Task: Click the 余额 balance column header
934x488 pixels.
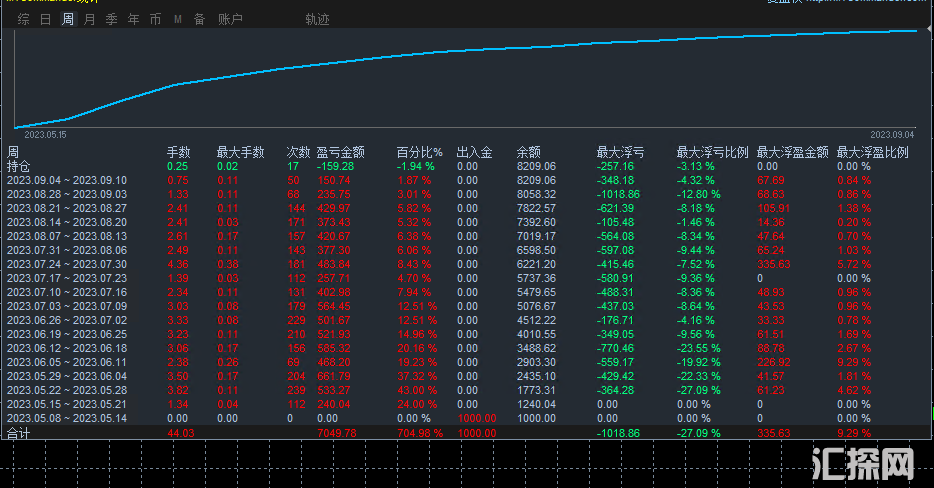Action: click(x=528, y=153)
